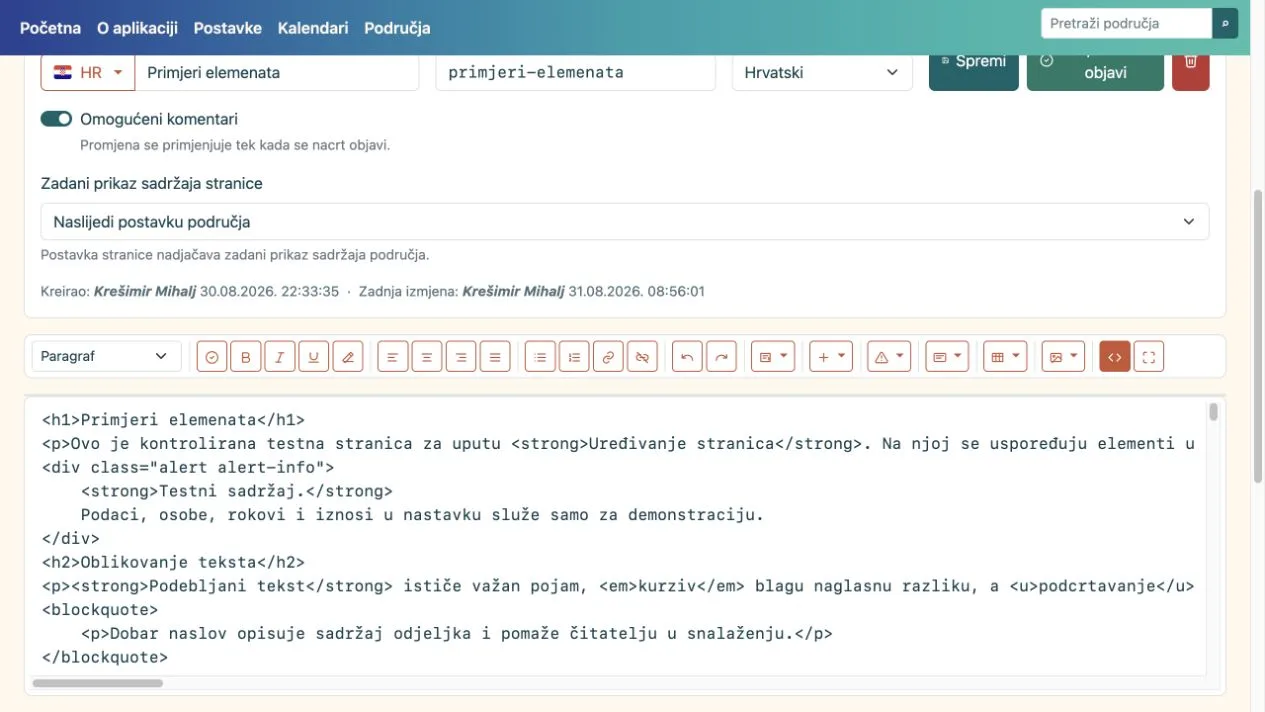Screen dimensions: 1265x712
Task: Click the vertical scrollbar of code editor
Action: click(x=1213, y=412)
